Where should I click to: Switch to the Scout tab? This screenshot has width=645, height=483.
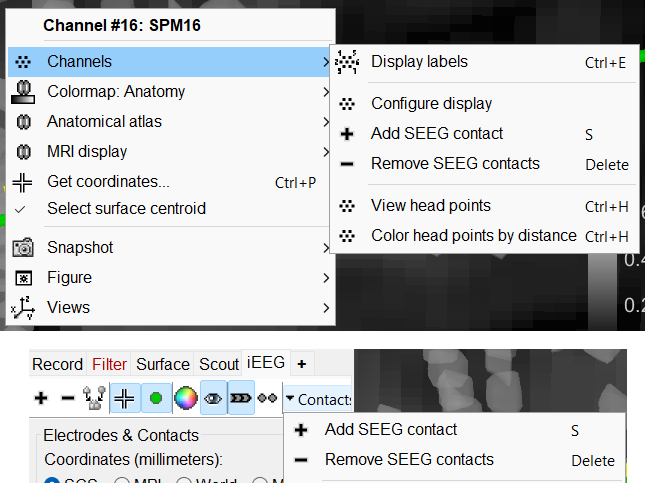coord(218,364)
